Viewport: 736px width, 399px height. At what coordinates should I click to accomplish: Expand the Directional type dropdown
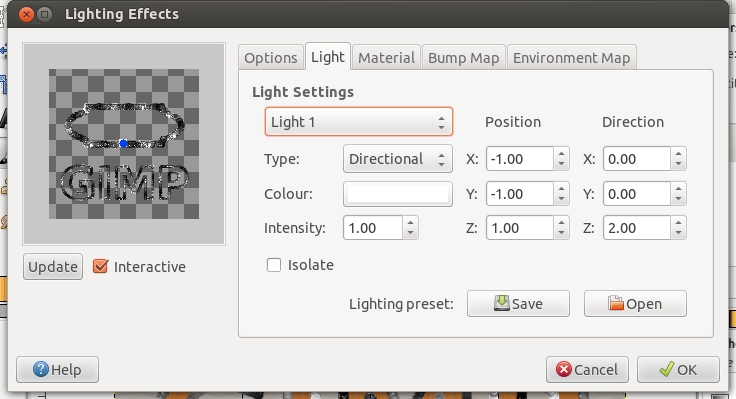point(398,159)
